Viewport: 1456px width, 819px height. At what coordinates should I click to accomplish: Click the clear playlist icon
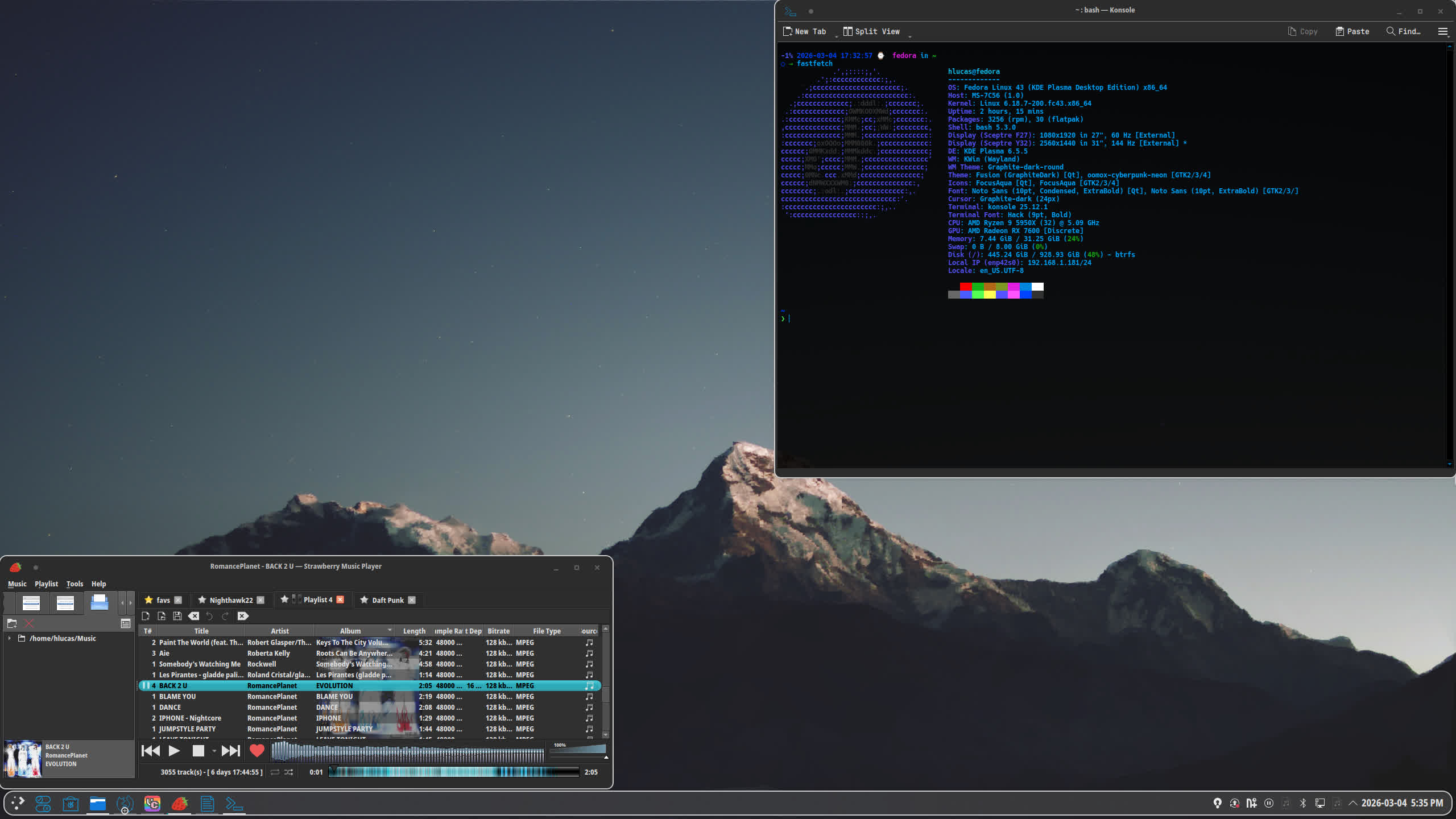(193, 616)
